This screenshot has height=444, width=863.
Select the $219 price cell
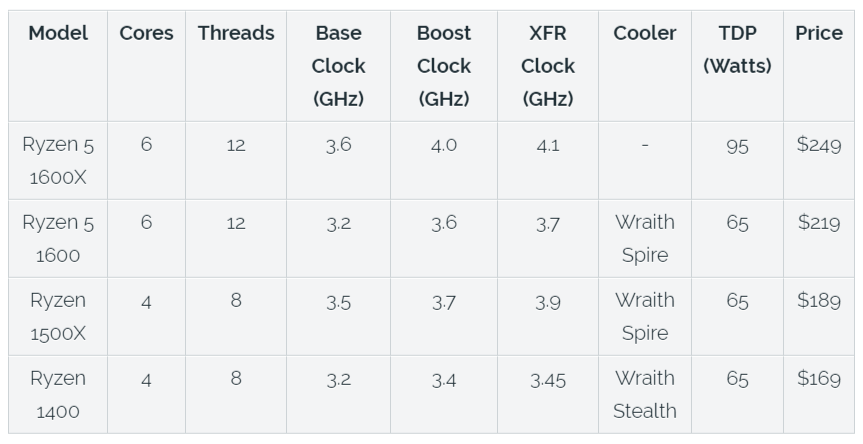click(x=819, y=223)
